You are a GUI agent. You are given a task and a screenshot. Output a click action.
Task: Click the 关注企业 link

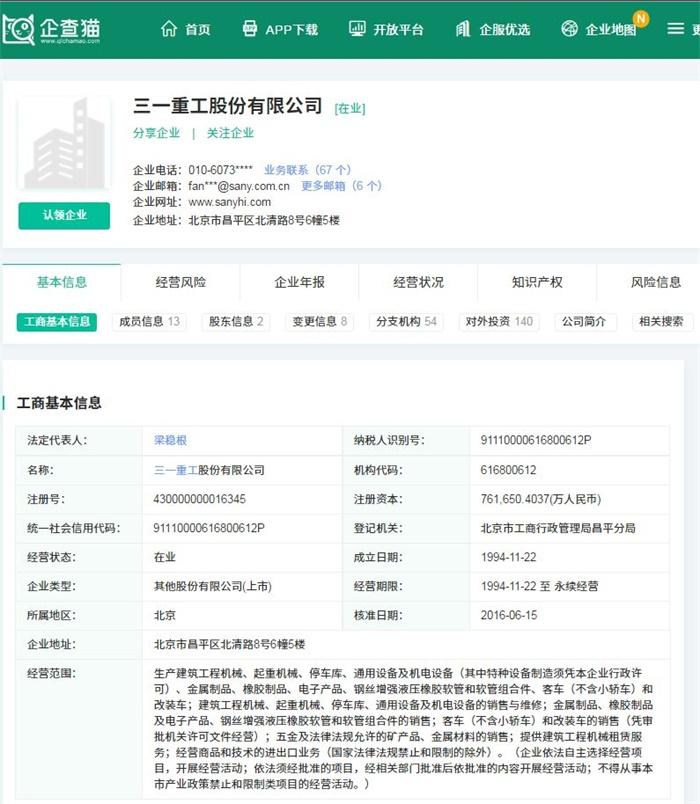pos(230,133)
